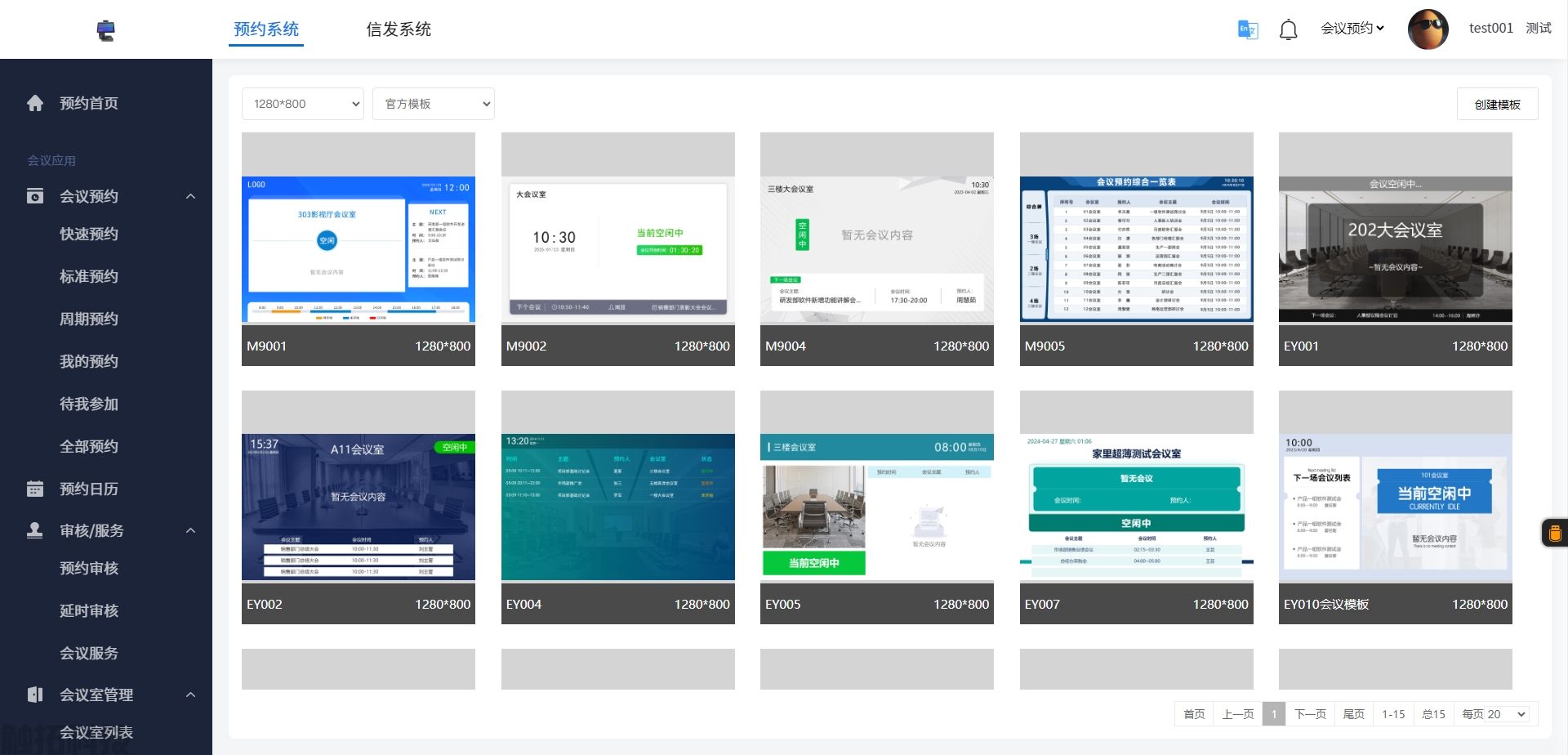
Task: Click the orange floating widget on the right edge
Action: click(1554, 533)
